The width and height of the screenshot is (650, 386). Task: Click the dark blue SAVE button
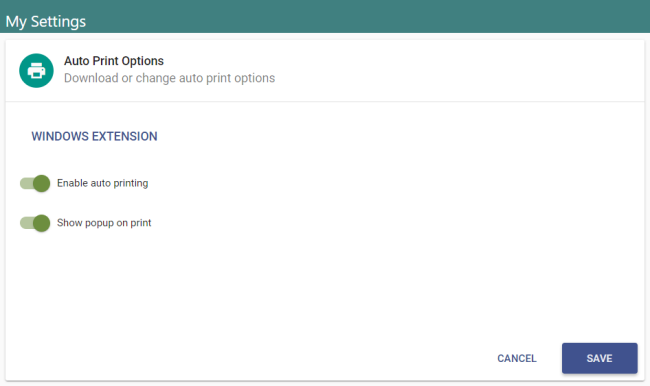click(x=599, y=358)
